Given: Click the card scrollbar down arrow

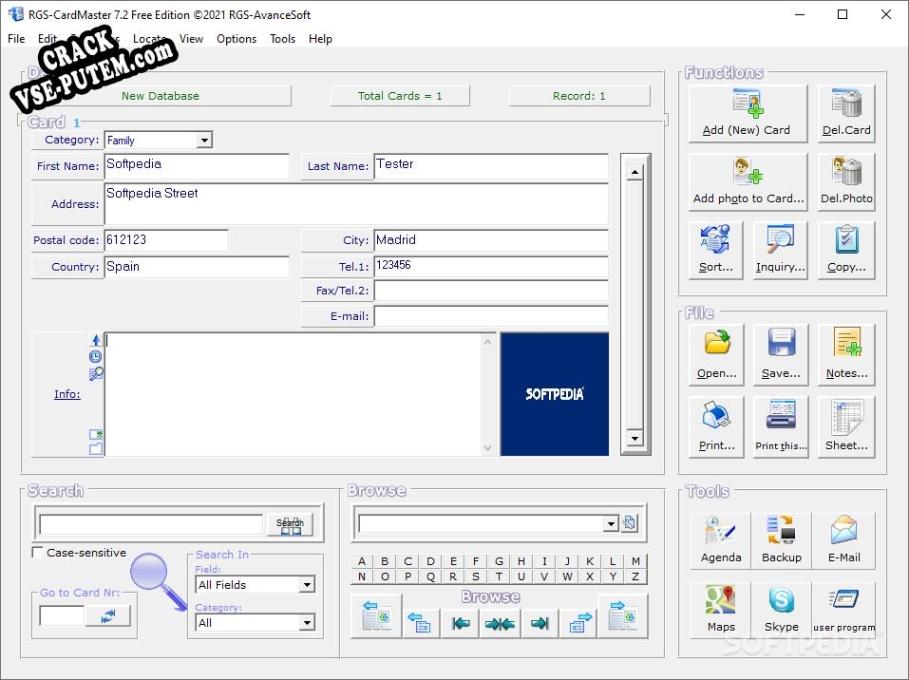Looking at the screenshot, I should (x=635, y=438).
